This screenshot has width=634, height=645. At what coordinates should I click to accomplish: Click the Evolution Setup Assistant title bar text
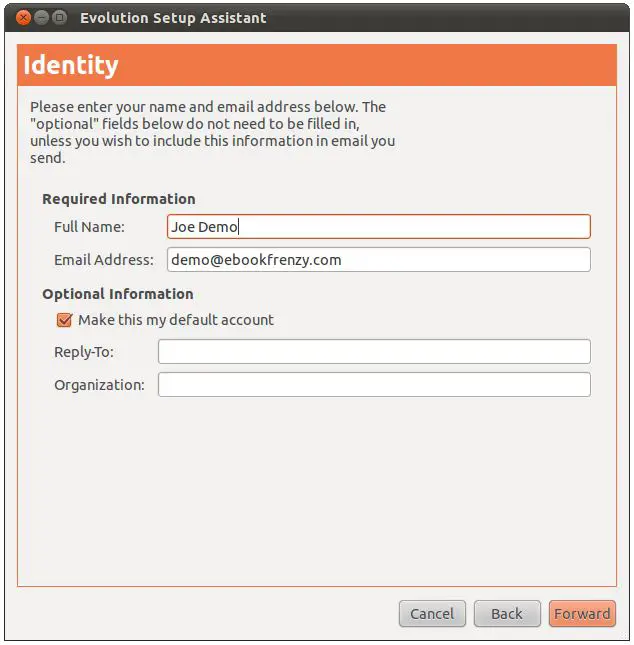(173, 17)
